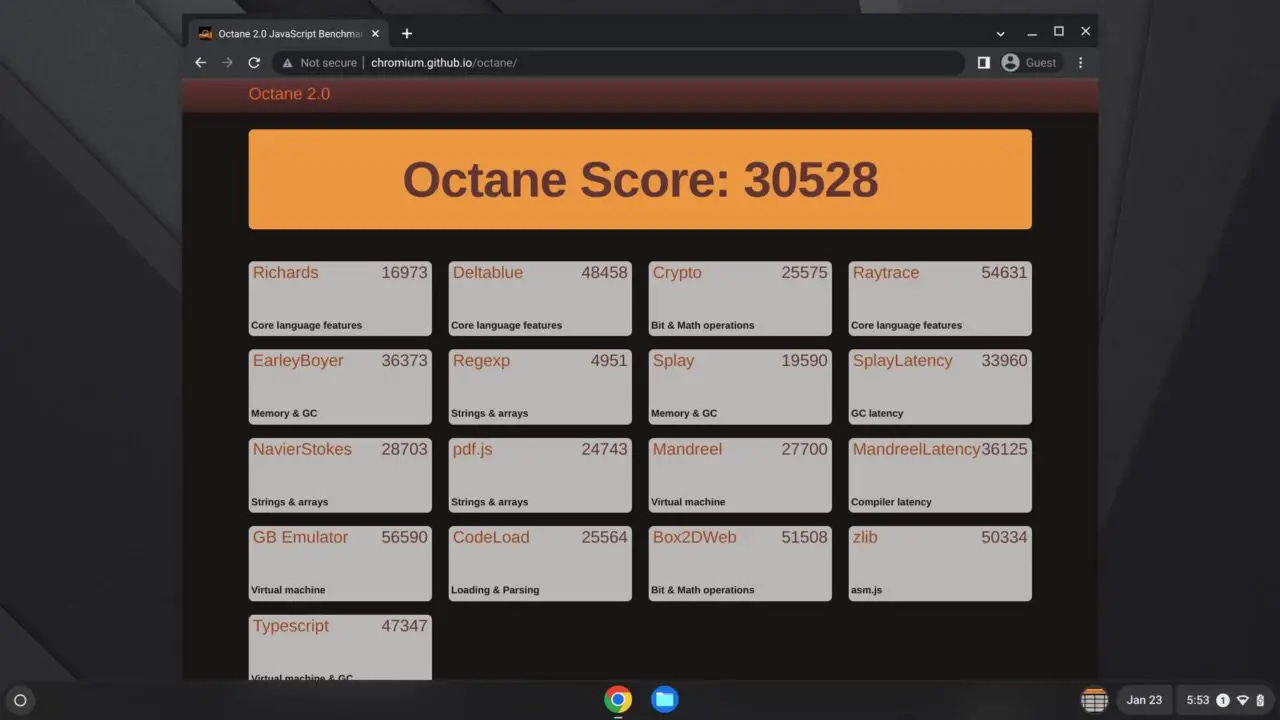Click the chromium.github.io/octane address bar
This screenshot has width=1280, height=720.
click(x=617, y=62)
